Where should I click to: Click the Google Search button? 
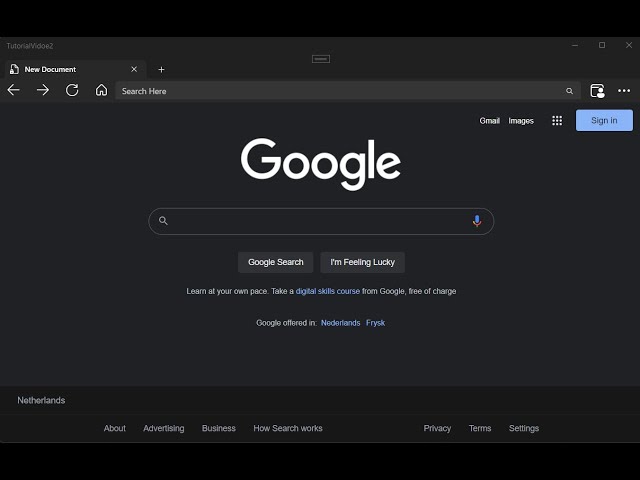point(276,262)
